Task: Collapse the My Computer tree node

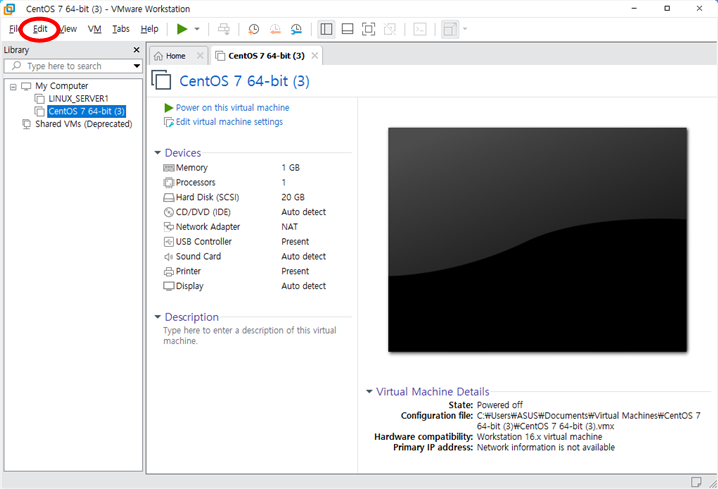Action: tap(13, 86)
